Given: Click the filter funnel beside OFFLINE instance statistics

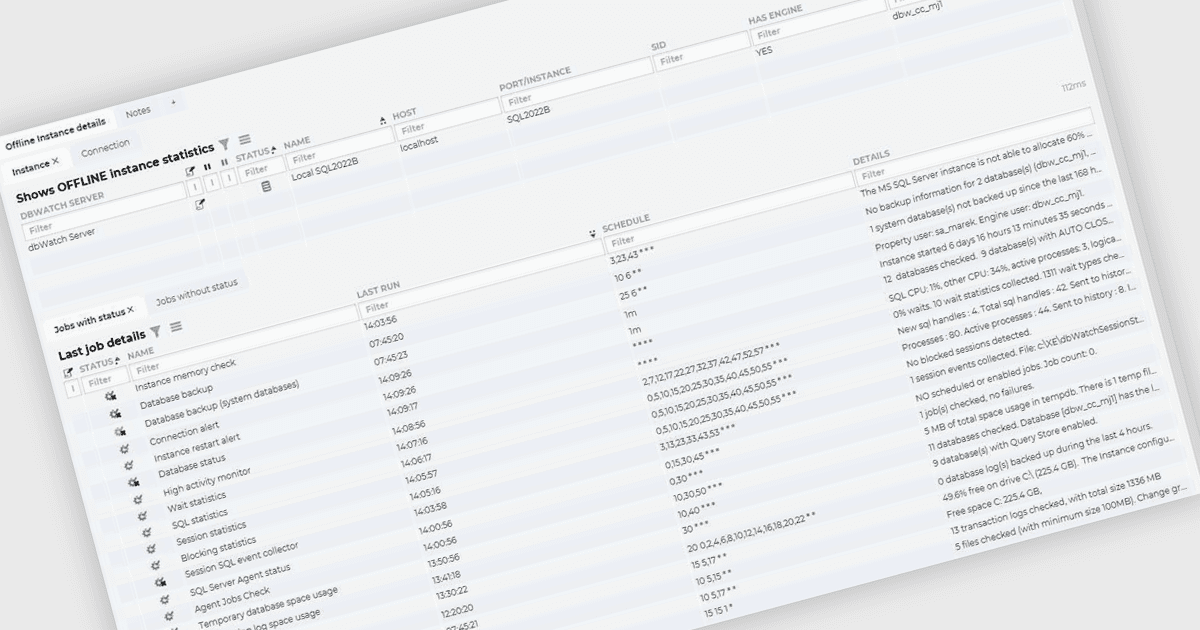Looking at the screenshot, I should click(225, 144).
